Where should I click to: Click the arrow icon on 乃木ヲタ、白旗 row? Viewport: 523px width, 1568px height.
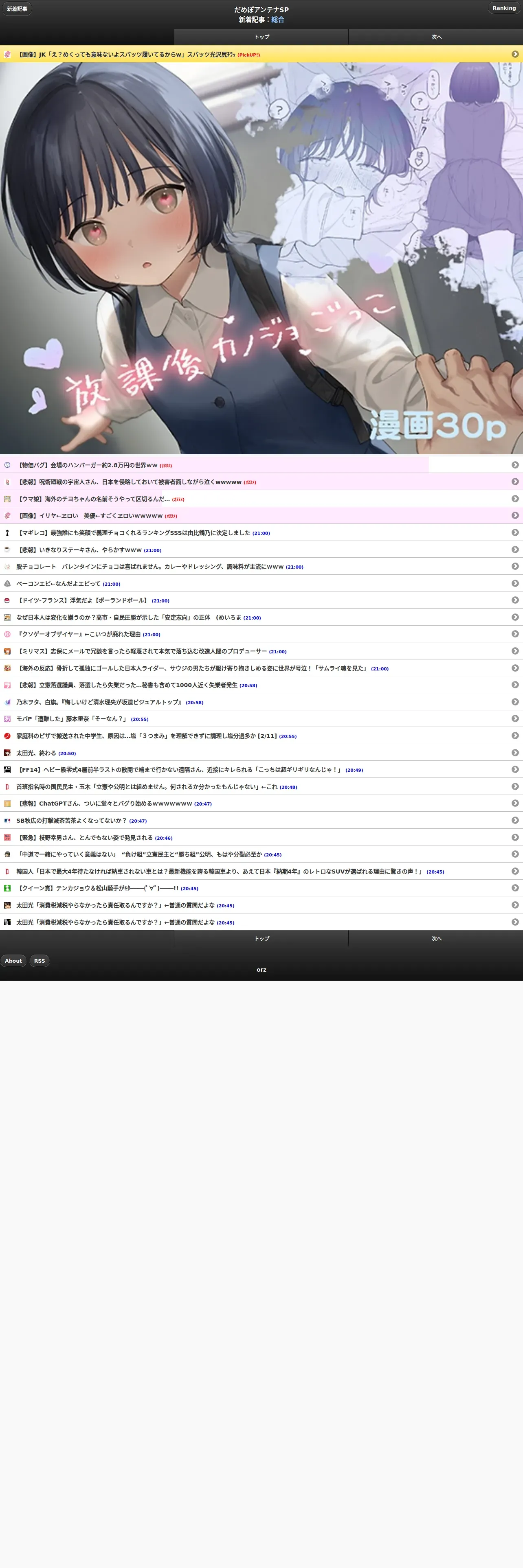(x=515, y=702)
